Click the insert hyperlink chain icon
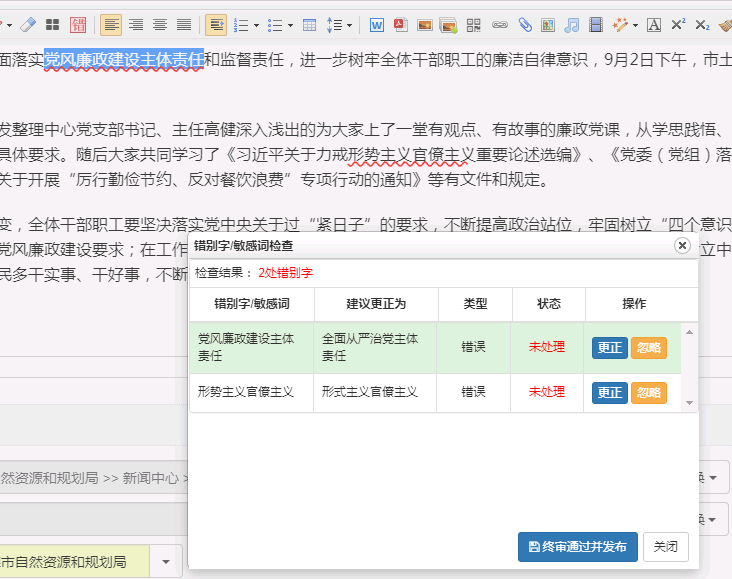The height and width of the screenshot is (579, 732). point(500,24)
